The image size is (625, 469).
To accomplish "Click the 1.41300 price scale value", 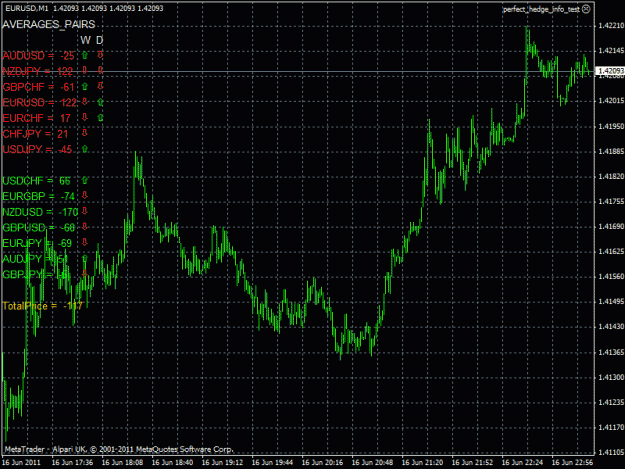I will (x=611, y=377).
